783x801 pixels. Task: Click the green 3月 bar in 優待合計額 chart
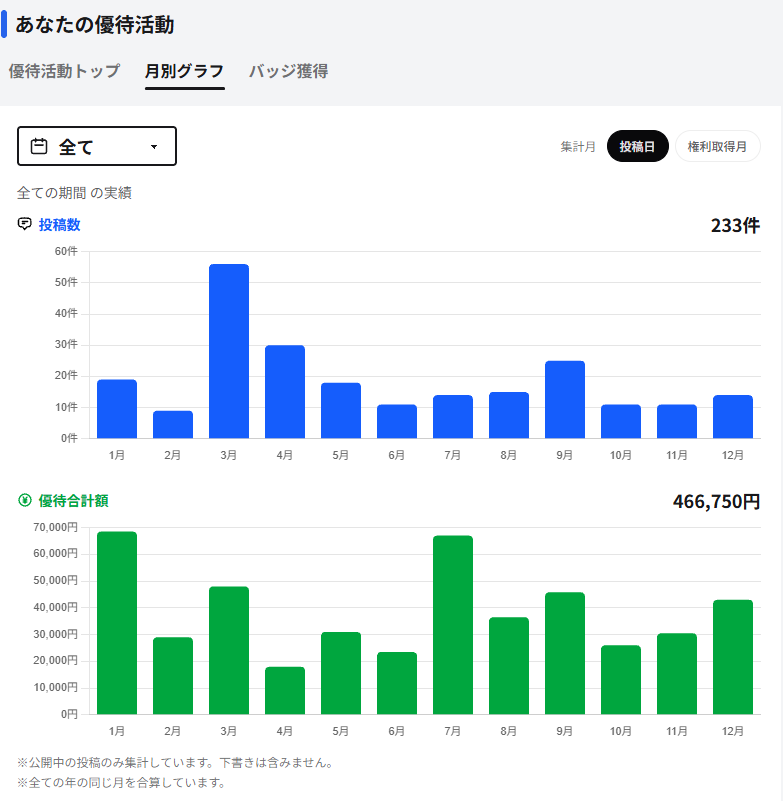point(229,650)
